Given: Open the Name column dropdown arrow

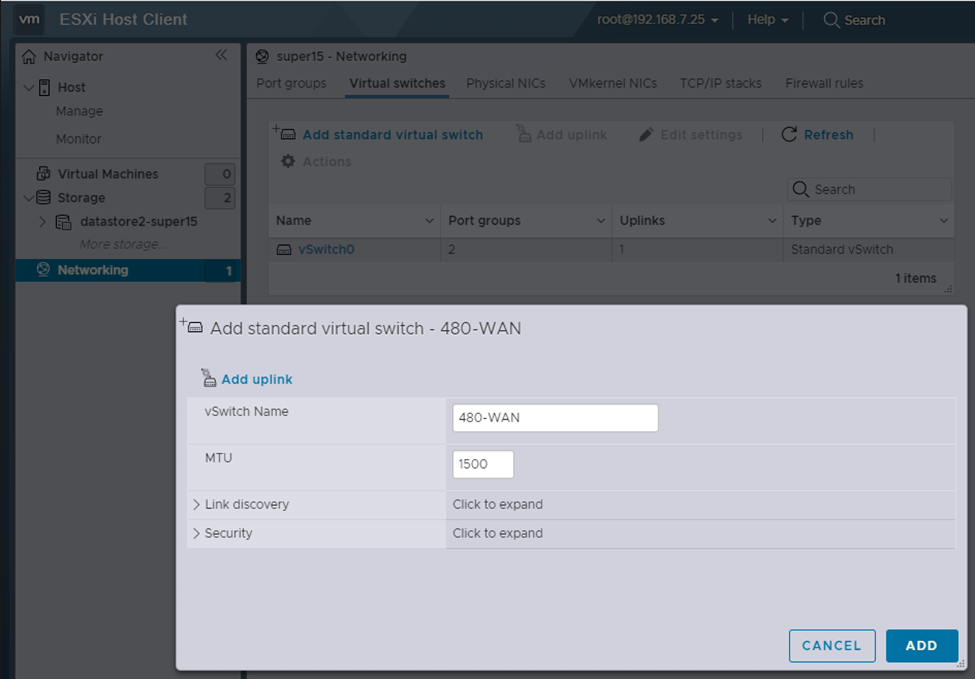Looking at the screenshot, I should point(429,221).
